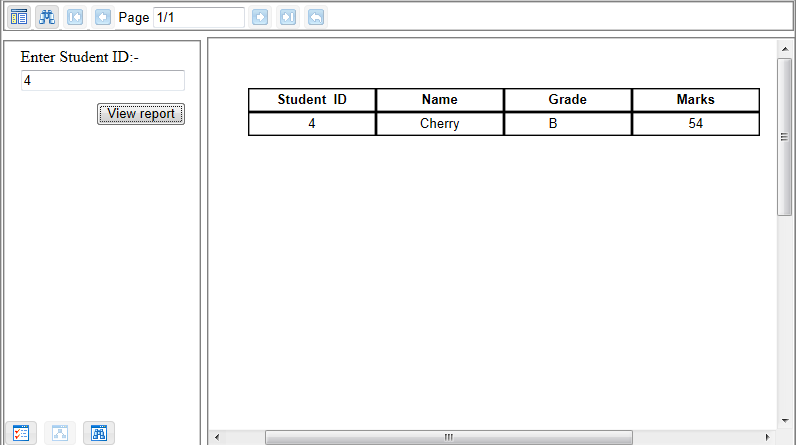796x445 pixels.
Task: Click the Grade column header
Action: pos(568,99)
